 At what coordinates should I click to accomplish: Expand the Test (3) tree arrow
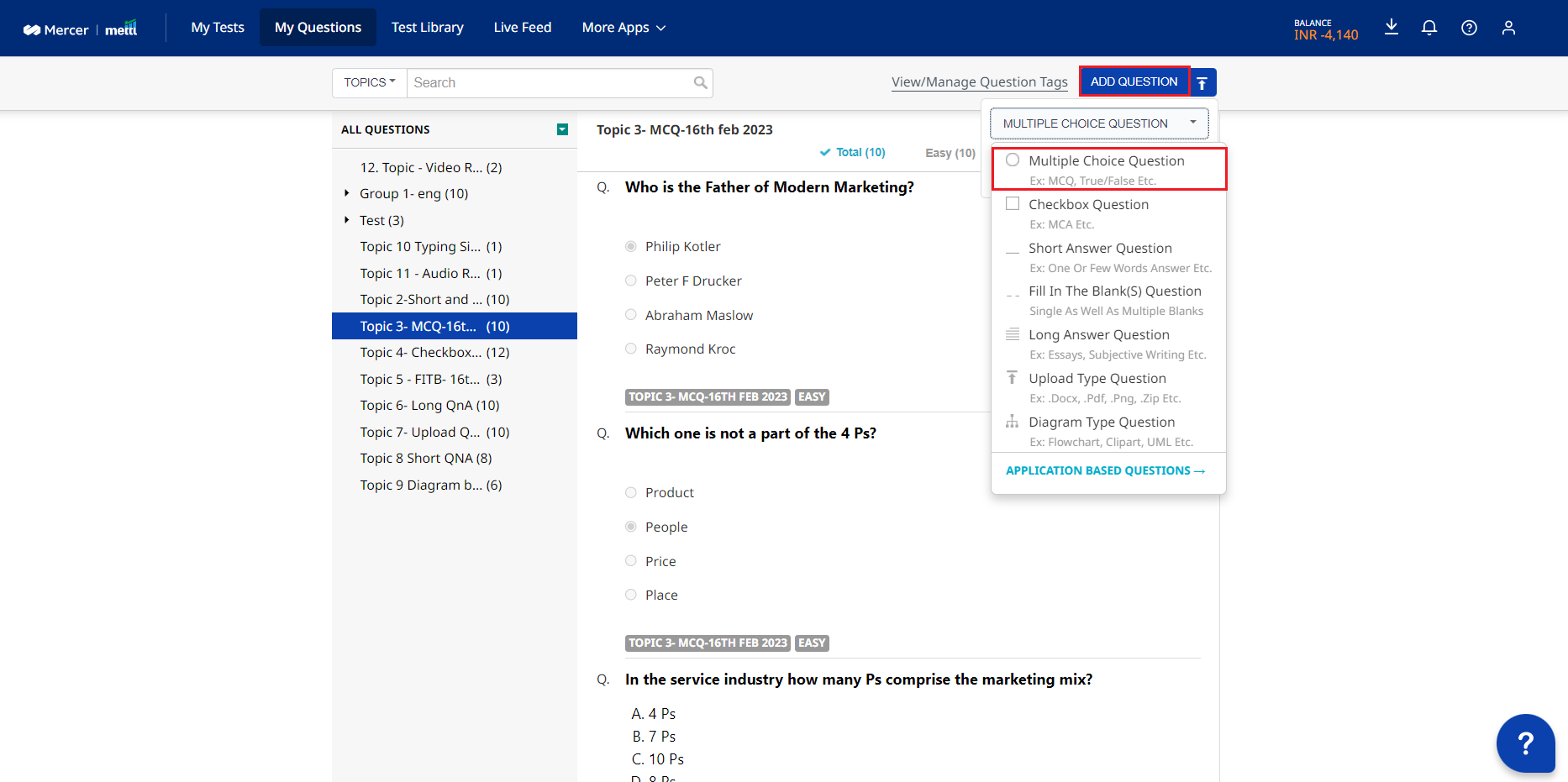coord(346,220)
